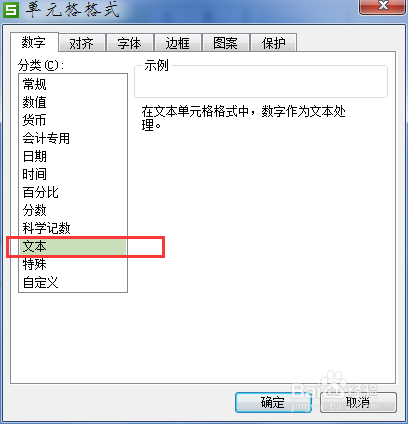This screenshot has width=408, height=424.
Task: Switch to the 边框 tab
Action: (178, 43)
